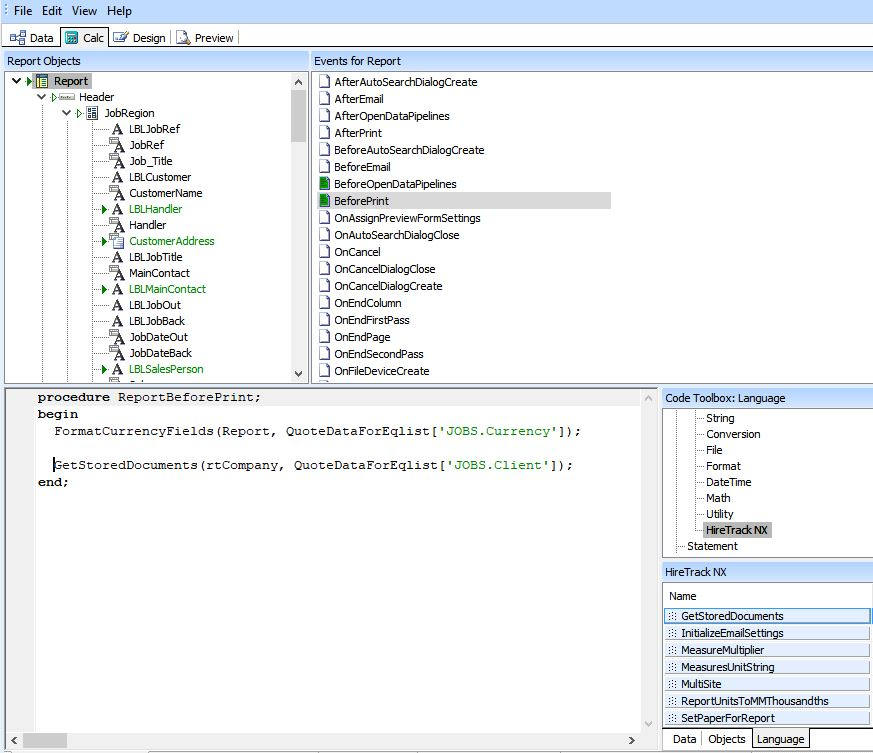Click the green BeforeOpenDataPipelines event icon
The image size is (873, 753).
[323, 184]
